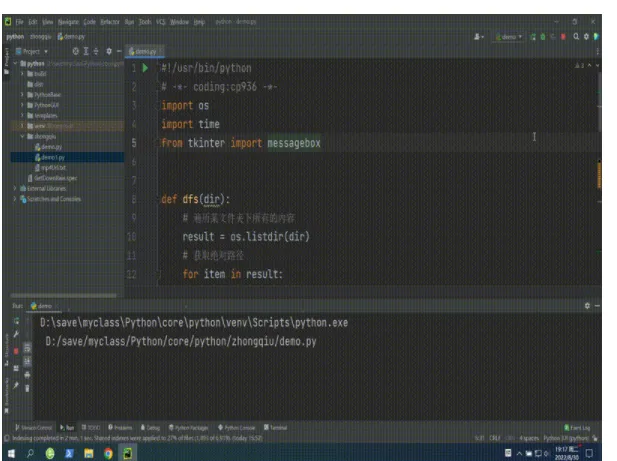Open Project panel options gear
Image resolution: width=617 pixels, height=461 pixels.
(x=109, y=51)
